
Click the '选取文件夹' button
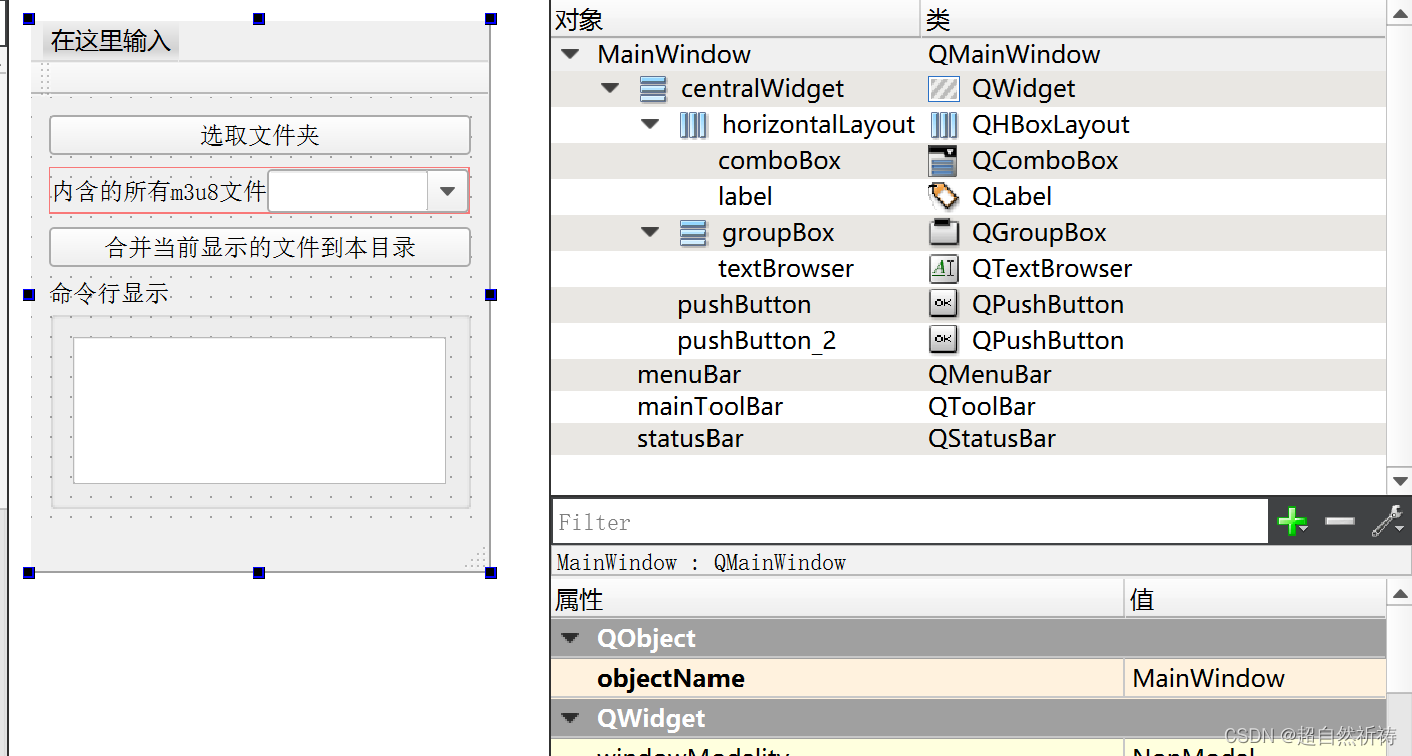[x=260, y=135]
